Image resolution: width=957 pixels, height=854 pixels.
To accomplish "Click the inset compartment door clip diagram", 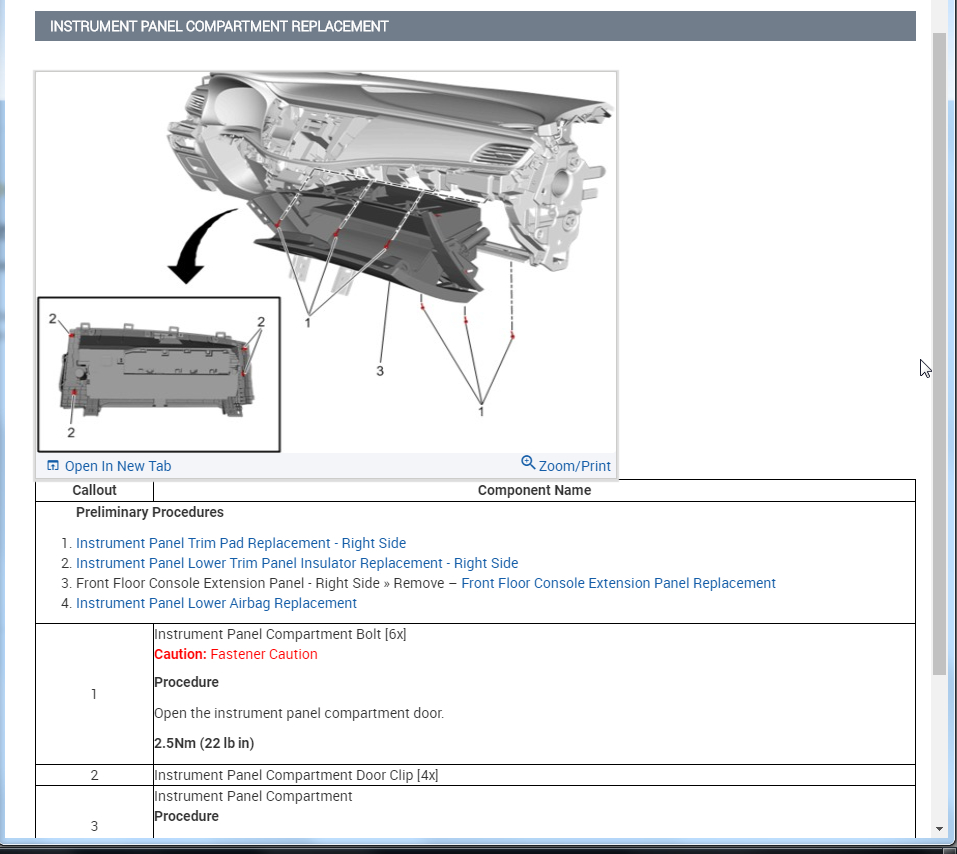I will pos(159,375).
